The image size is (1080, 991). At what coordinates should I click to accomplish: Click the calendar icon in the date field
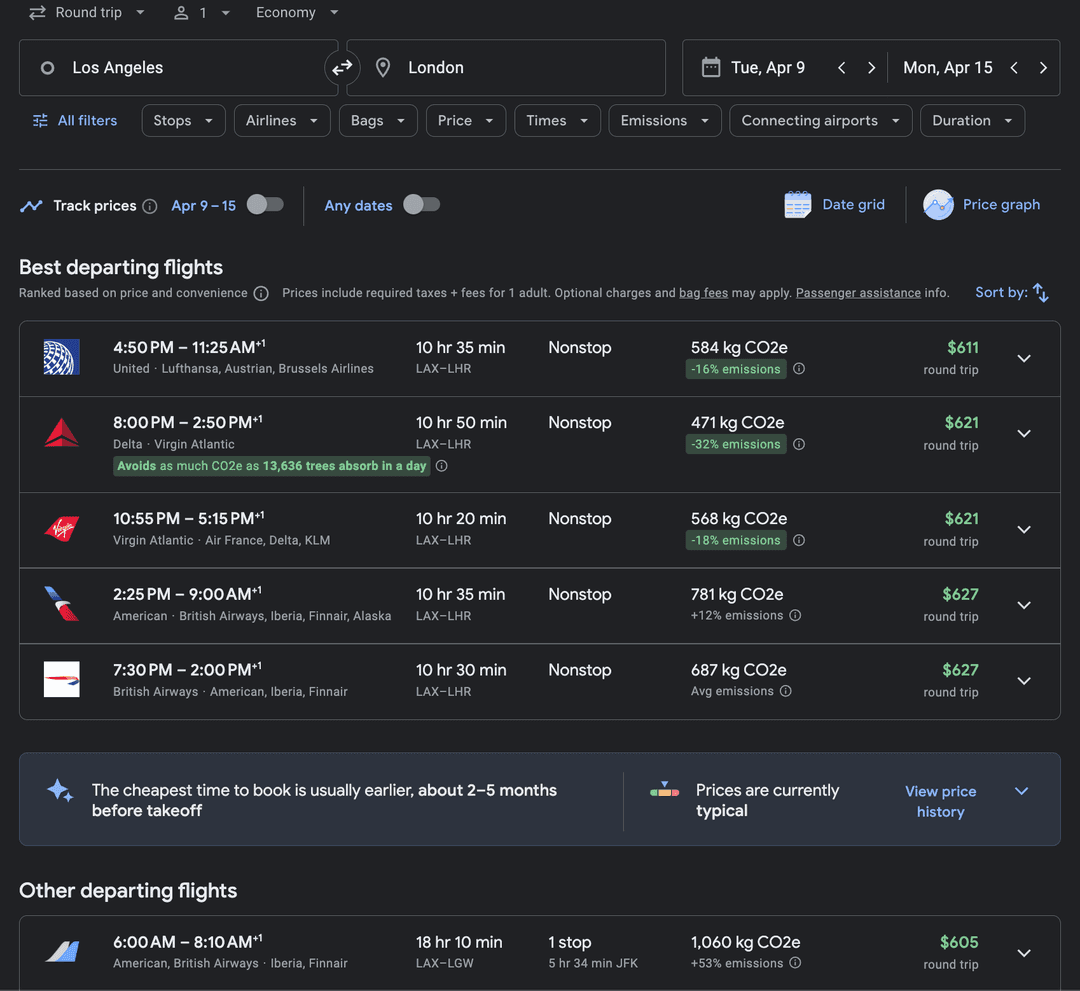(x=710, y=67)
